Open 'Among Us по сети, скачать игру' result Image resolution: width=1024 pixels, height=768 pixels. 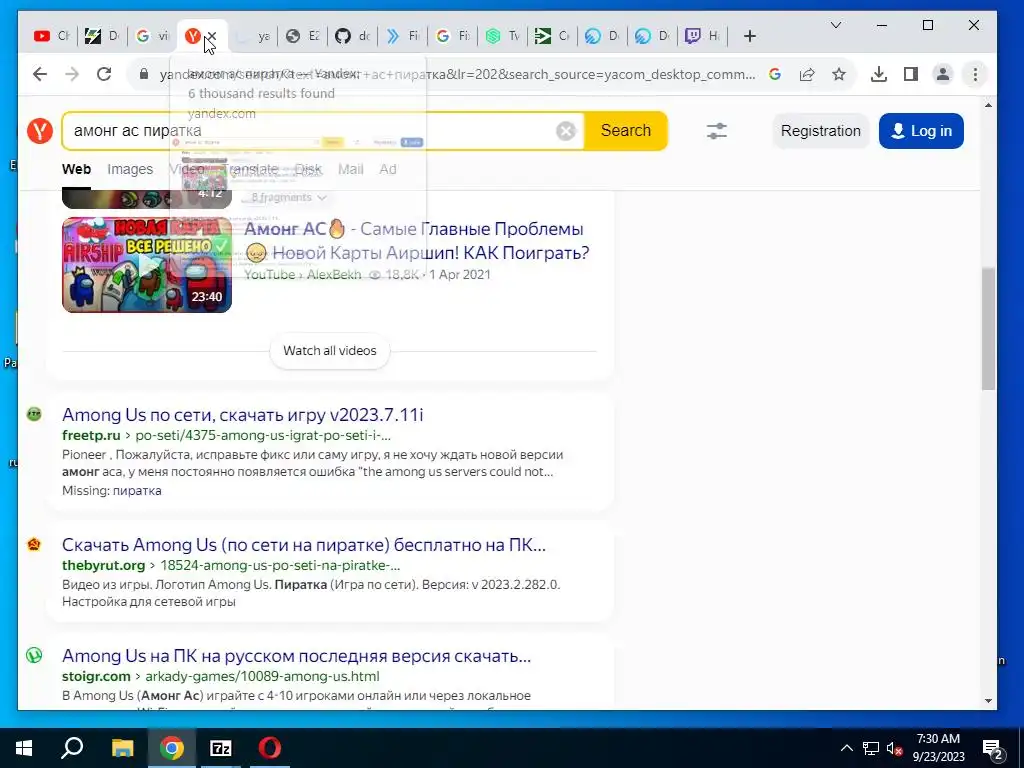[x=243, y=415]
